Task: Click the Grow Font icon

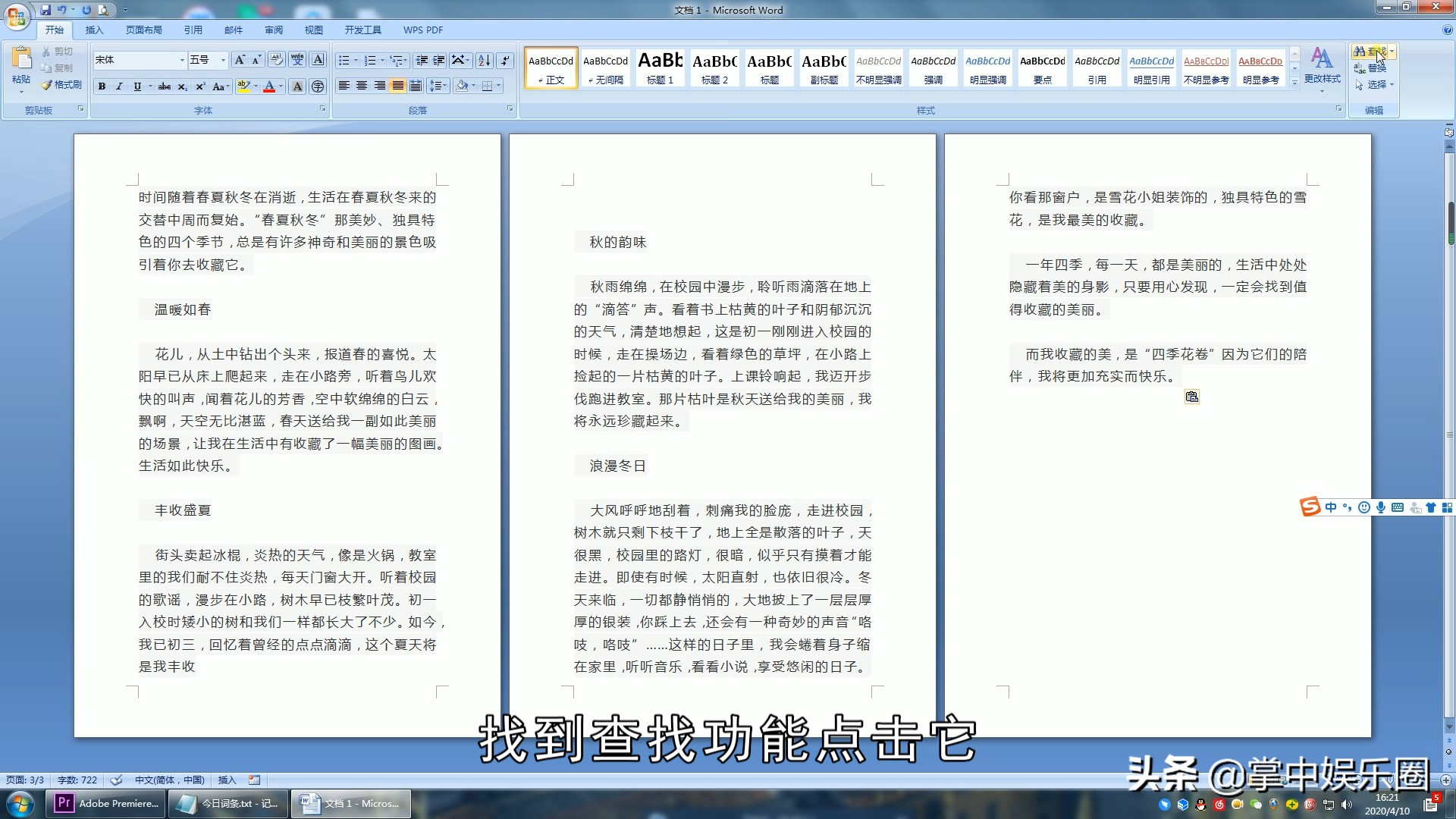Action: tap(240, 60)
